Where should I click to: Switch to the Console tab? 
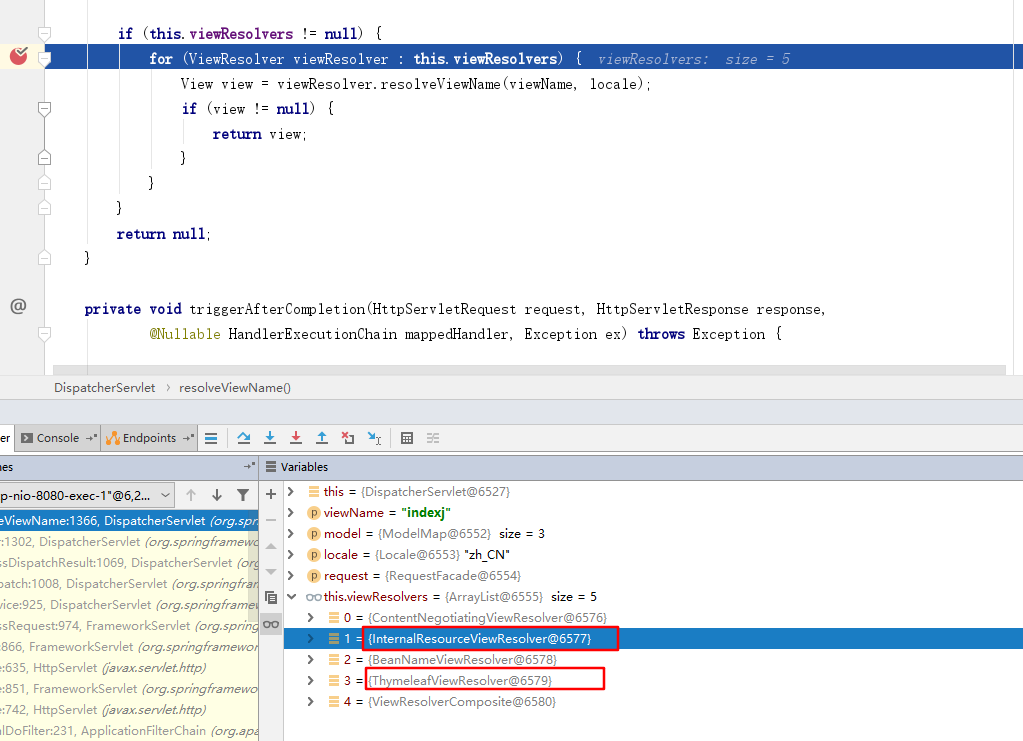coord(56,438)
